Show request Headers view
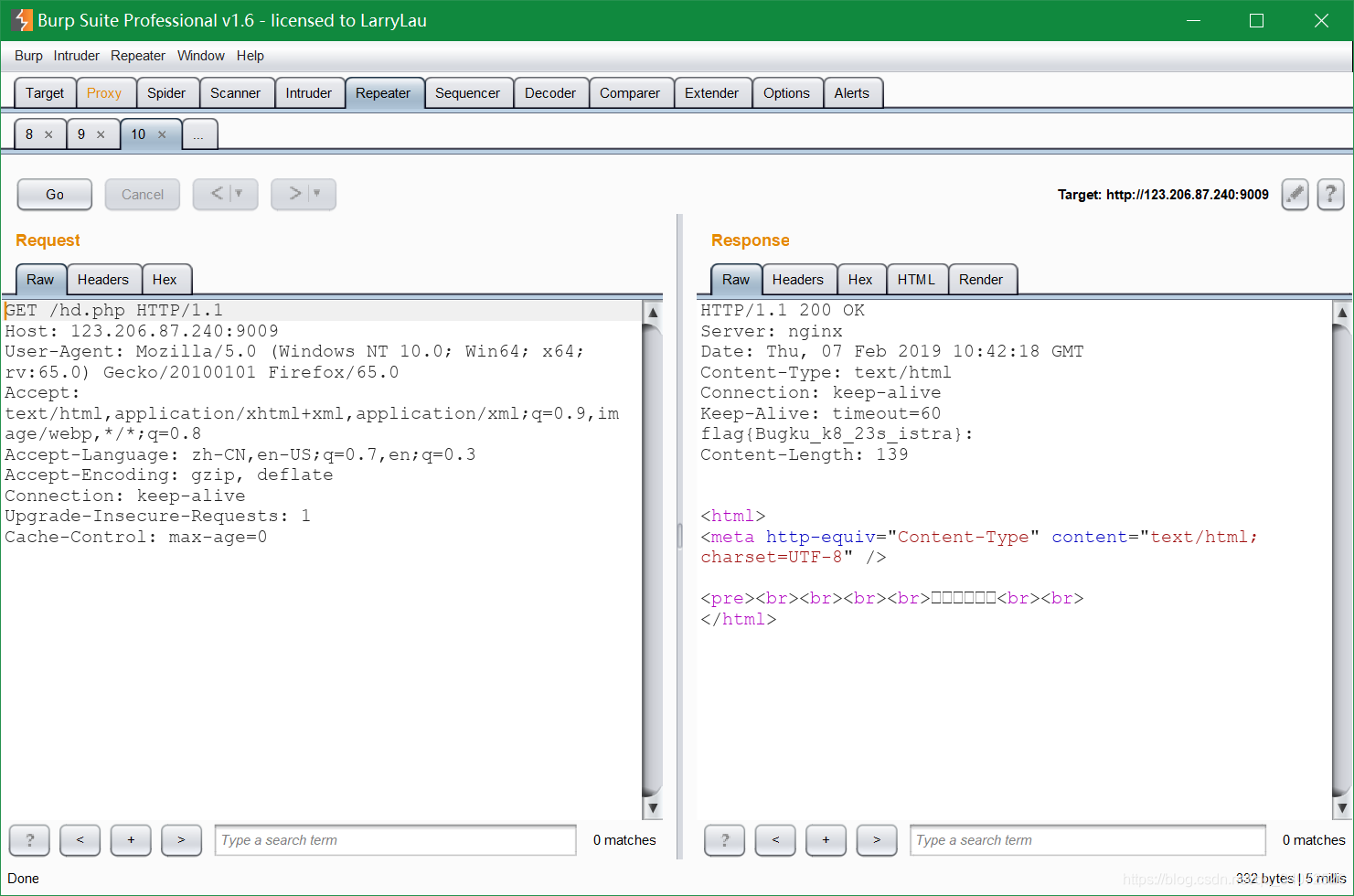Image resolution: width=1354 pixels, height=896 pixels. (103, 280)
